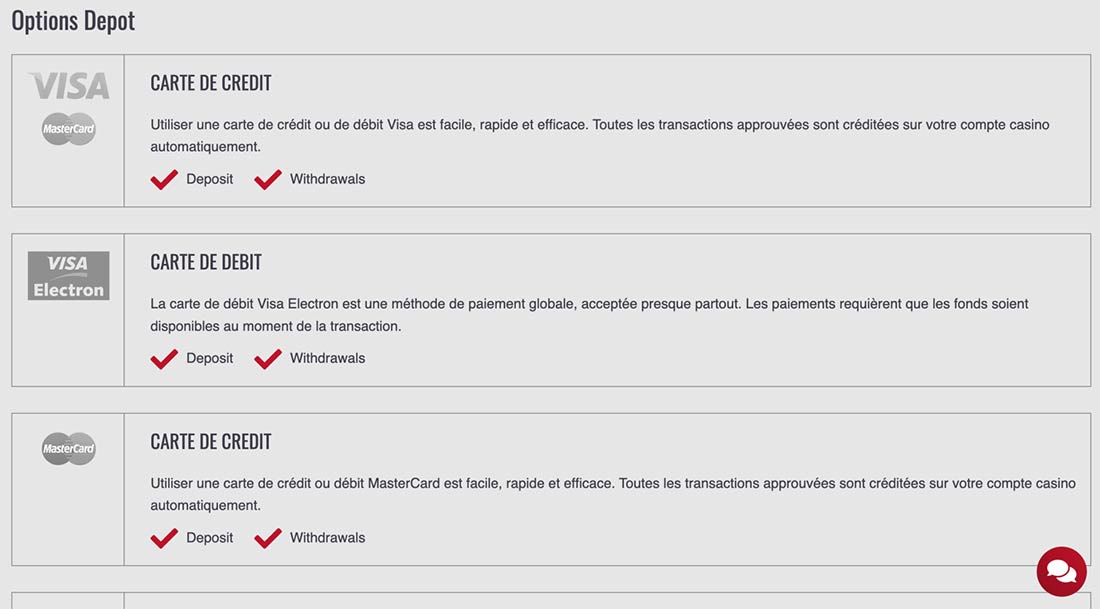Click Withdrawals checkmark in MasterCard row
This screenshot has width=1100, height=609.
pos(268,538)
